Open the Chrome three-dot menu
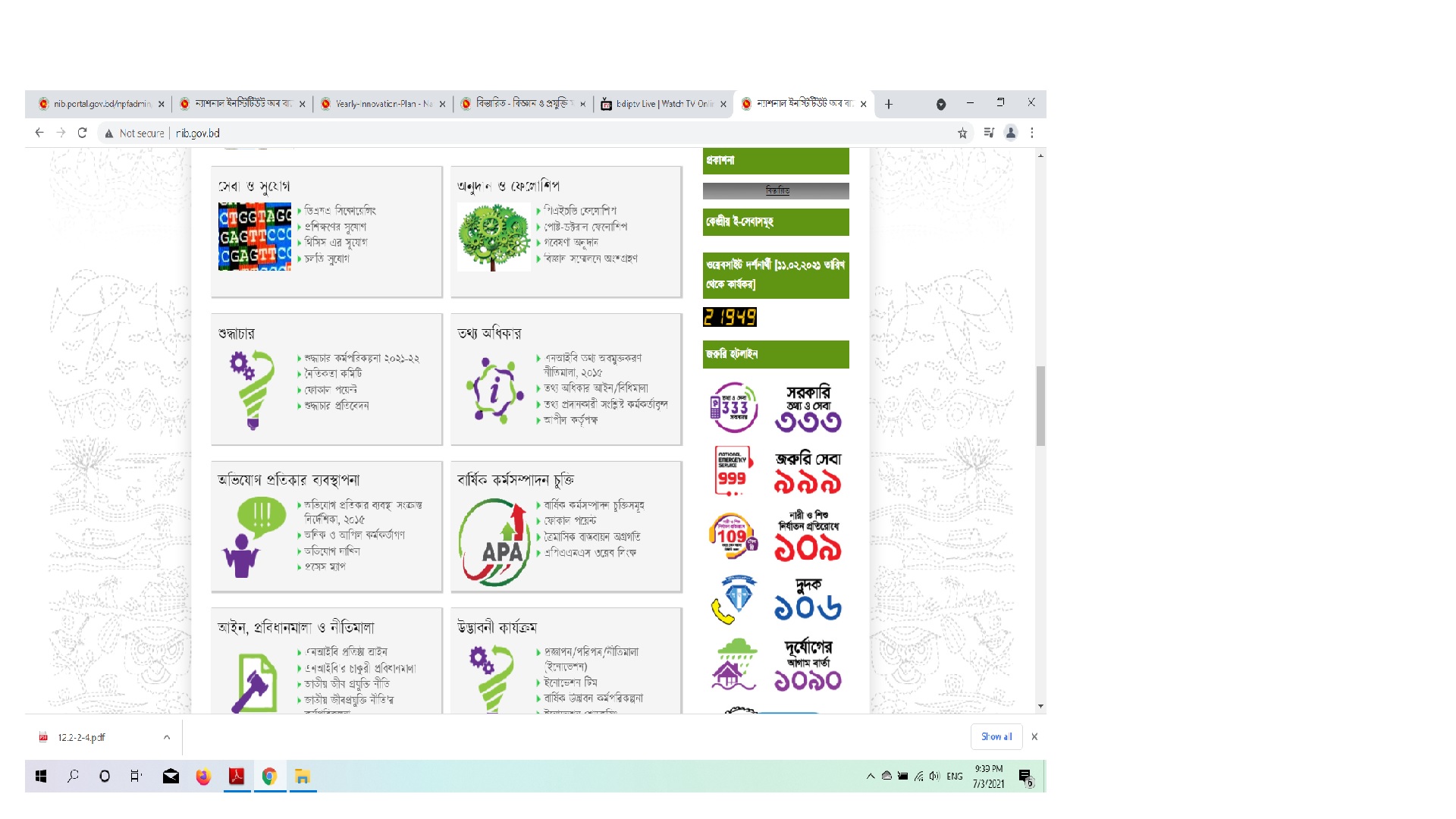The image size is (1456, 819). [x=1032, y=133]
